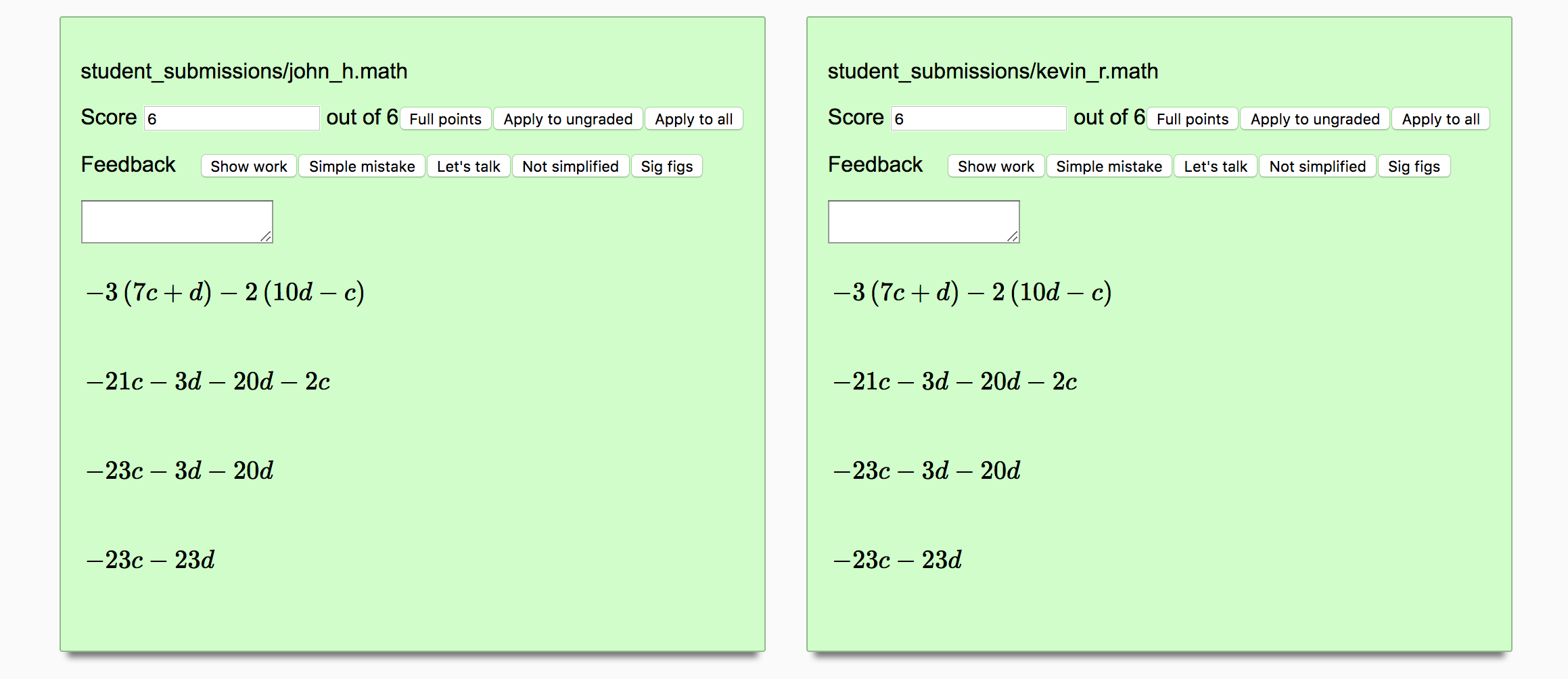Click Apply to ungraded for john_h
The height and width of the screenshot is (679, 1568).
click(x=568, y=119)
